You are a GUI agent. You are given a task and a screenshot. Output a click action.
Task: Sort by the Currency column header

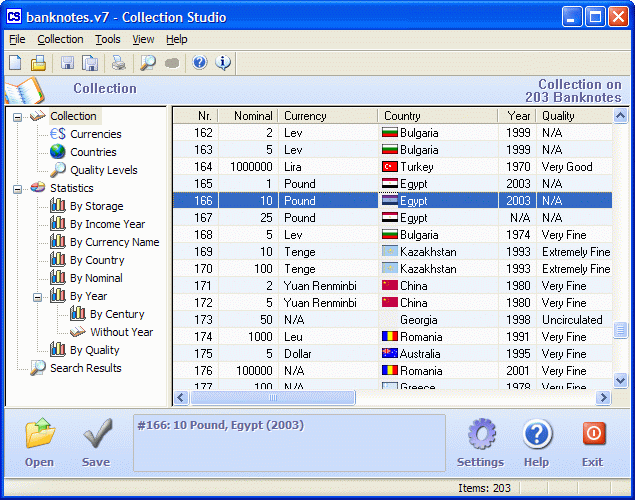click(x=328, y=116)
